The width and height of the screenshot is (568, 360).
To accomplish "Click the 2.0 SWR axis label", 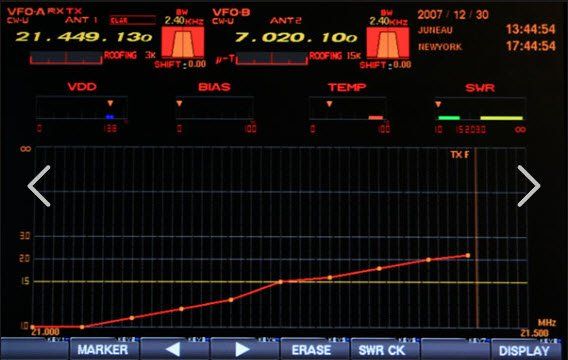I will point(25,259).
